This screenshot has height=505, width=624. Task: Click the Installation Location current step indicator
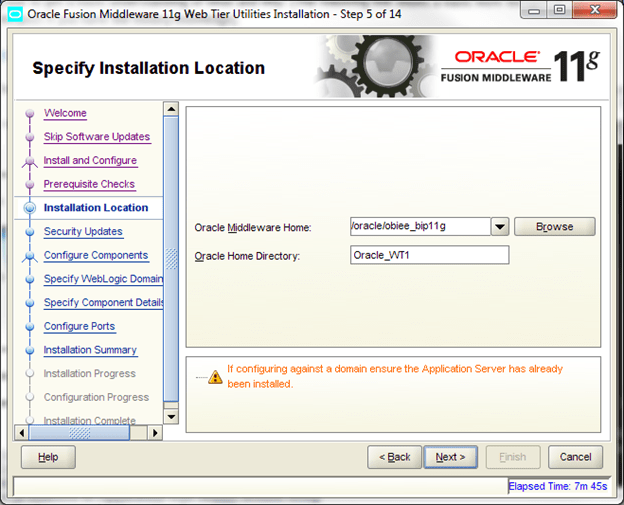[x=30, y=208]
